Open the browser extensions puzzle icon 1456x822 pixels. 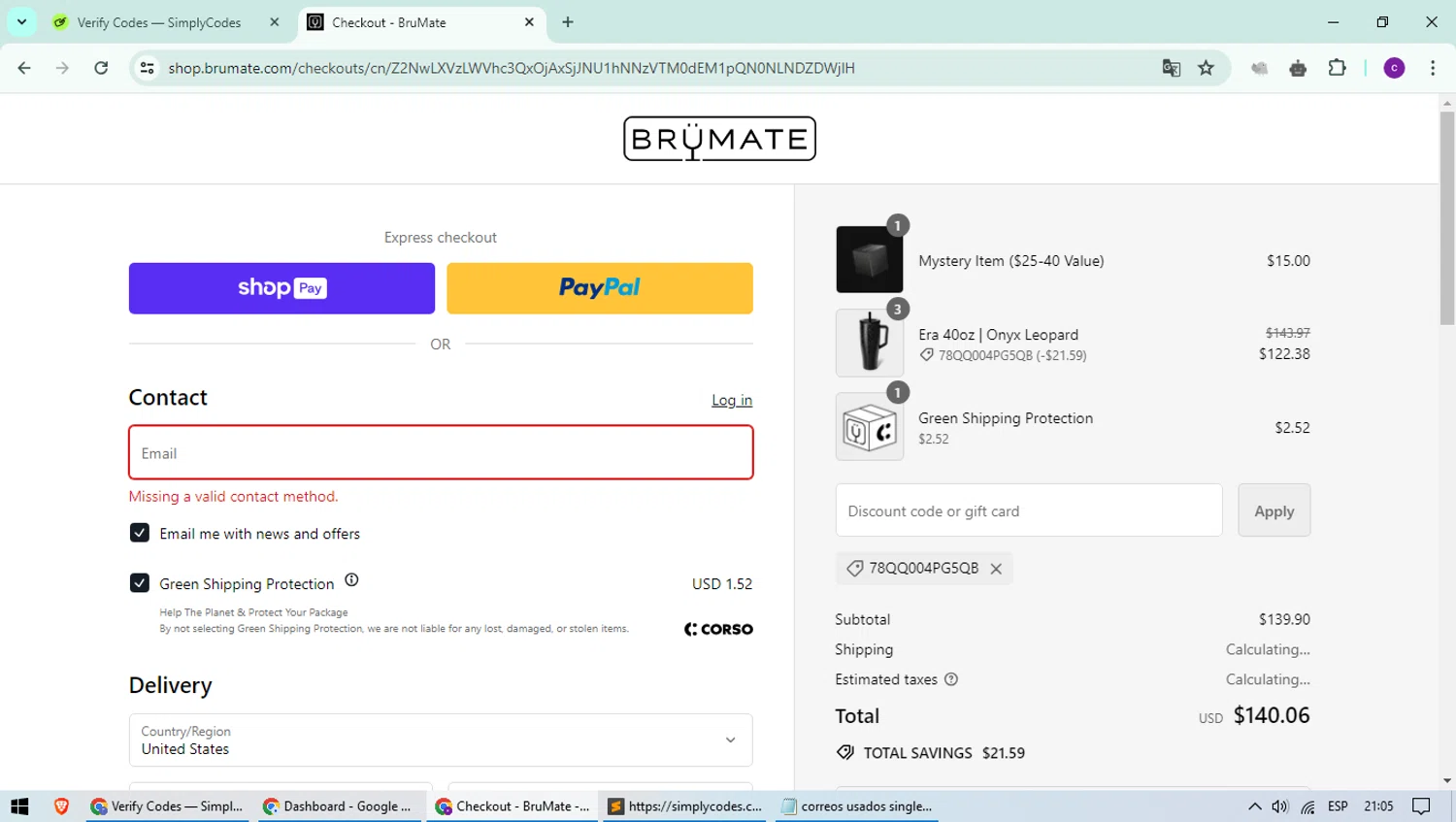click(1337, 68)
